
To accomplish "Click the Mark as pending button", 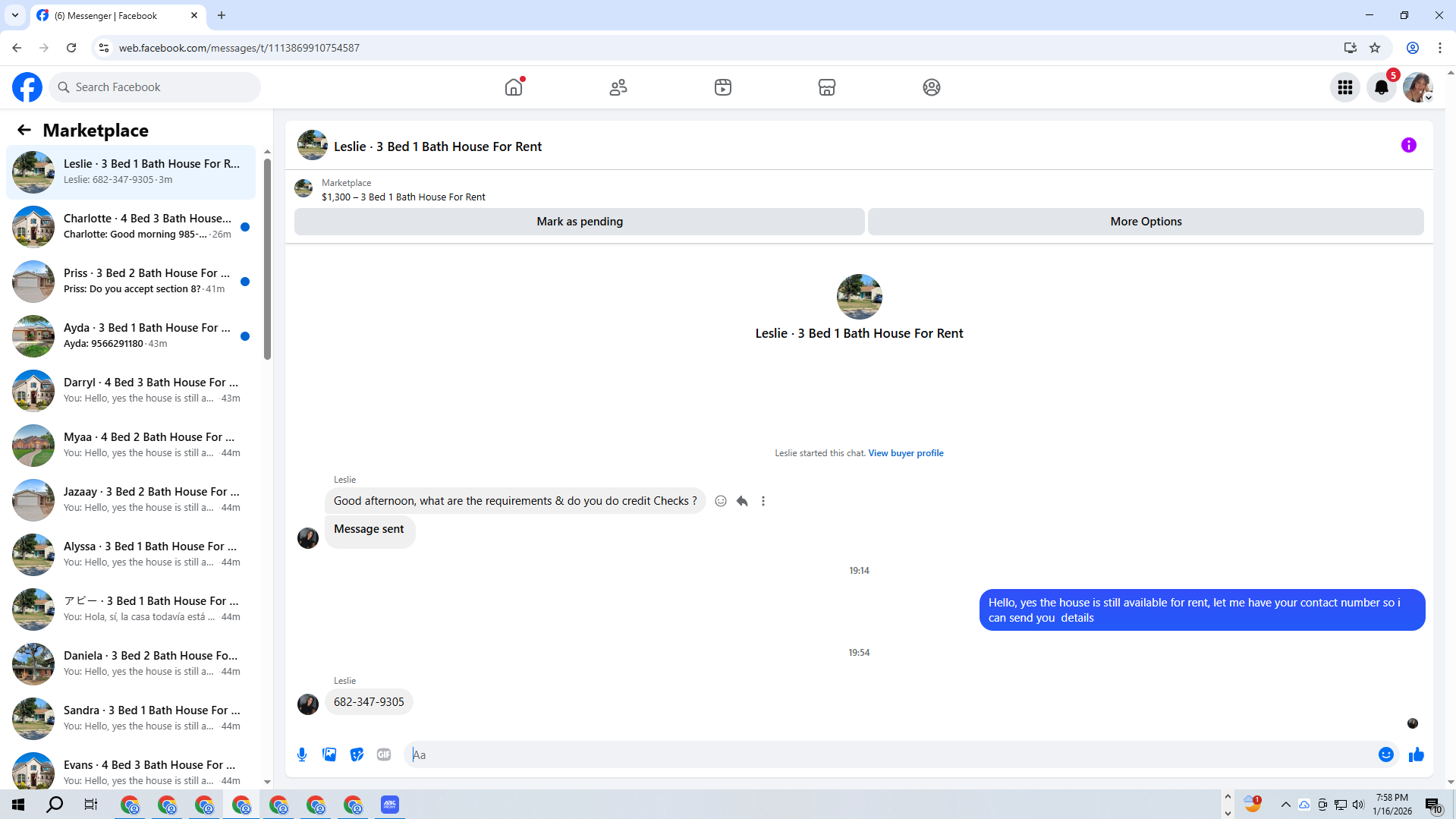I will point(580,222).
